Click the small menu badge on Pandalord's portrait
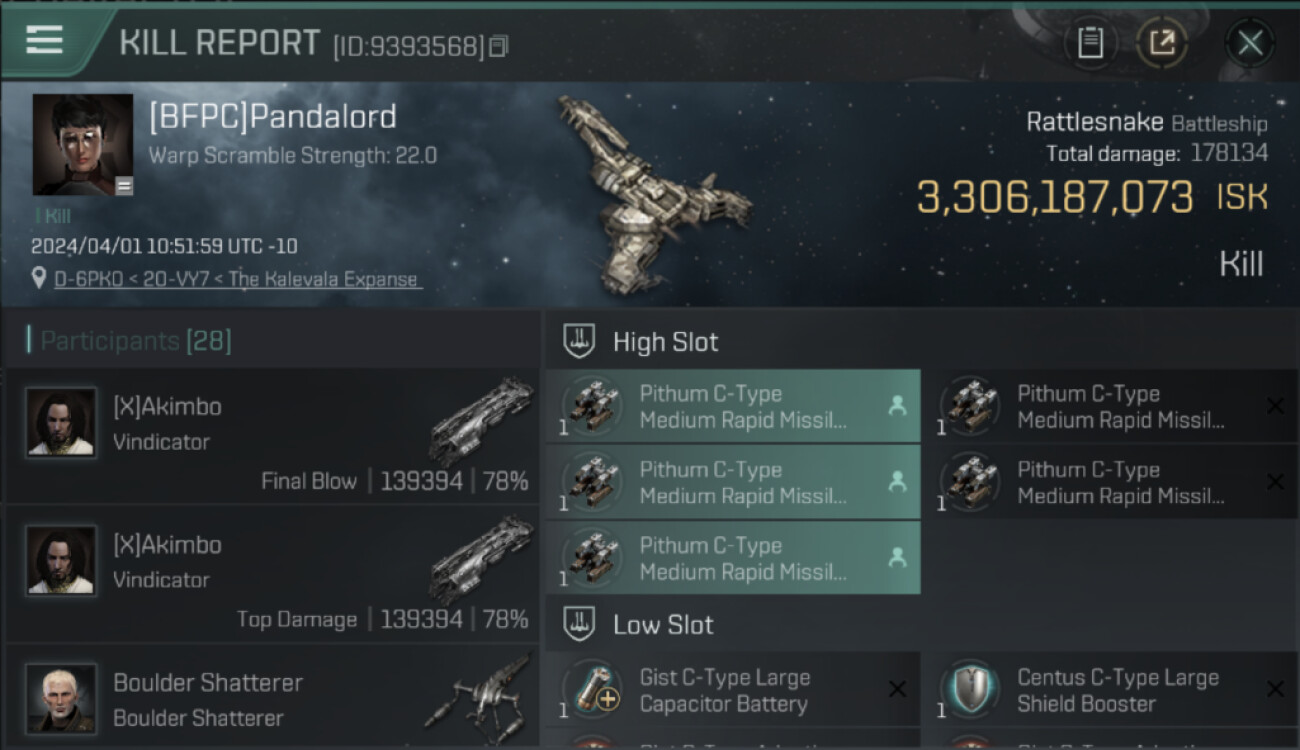This screenshot has width=1300, height=750. [x=123, y=186]
